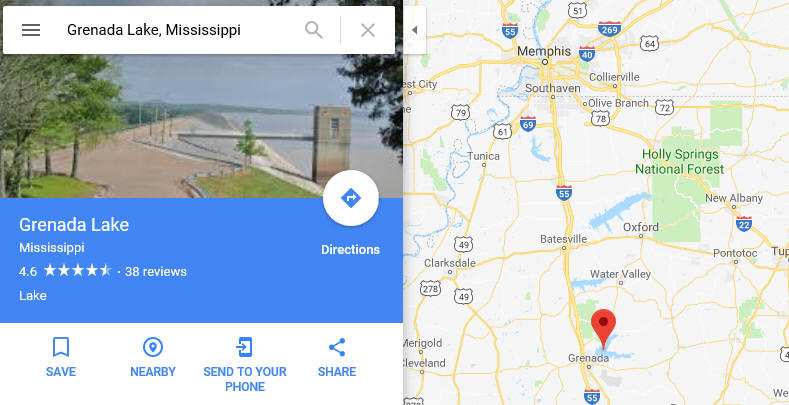Click the search magnifier icon
Viewport: 789px width, 405px height.
[x=313, y=30]
